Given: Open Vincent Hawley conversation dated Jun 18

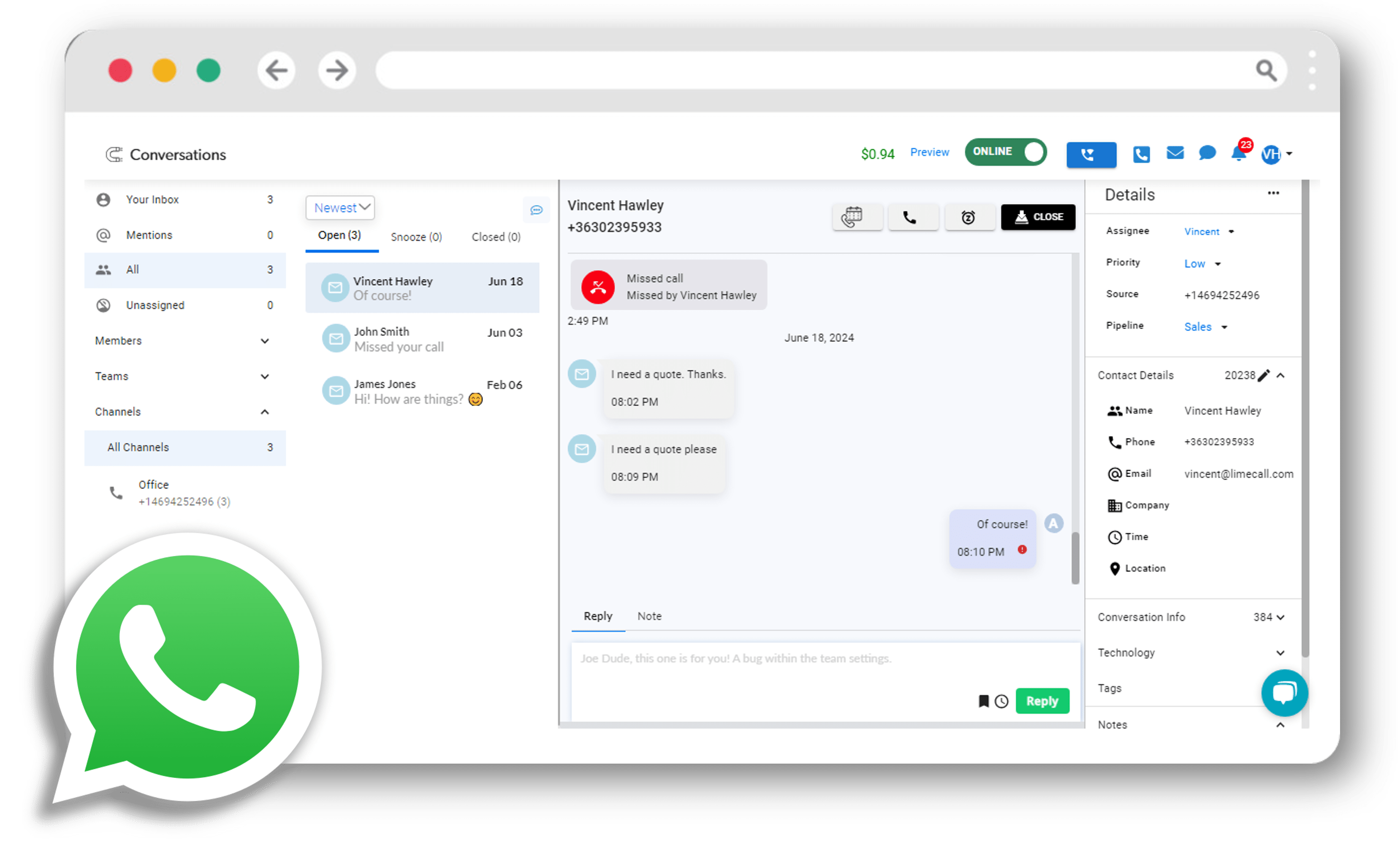Looking at the screenshot, I should (x=422, y=288).
